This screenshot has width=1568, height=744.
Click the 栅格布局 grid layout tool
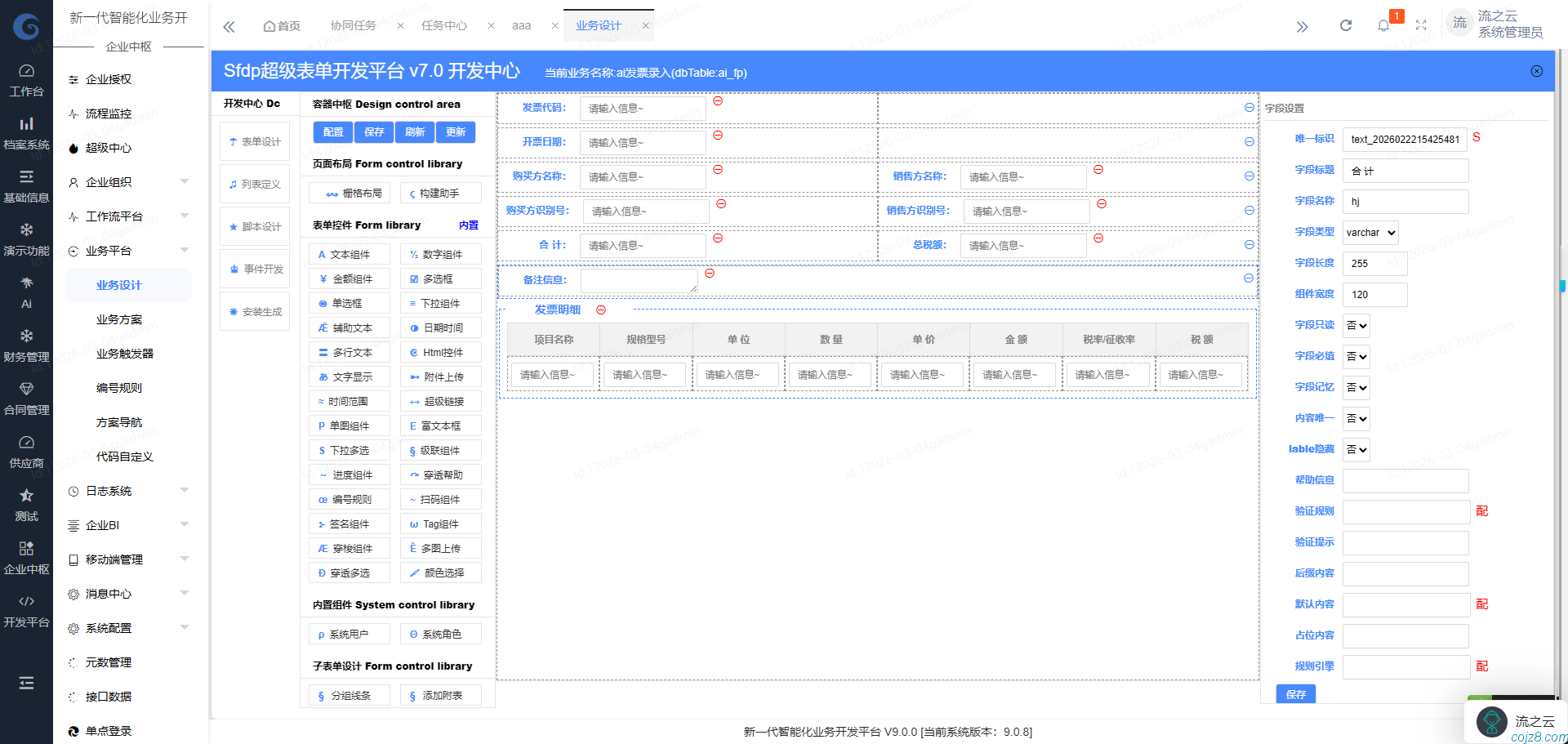(x=349, y=192)
